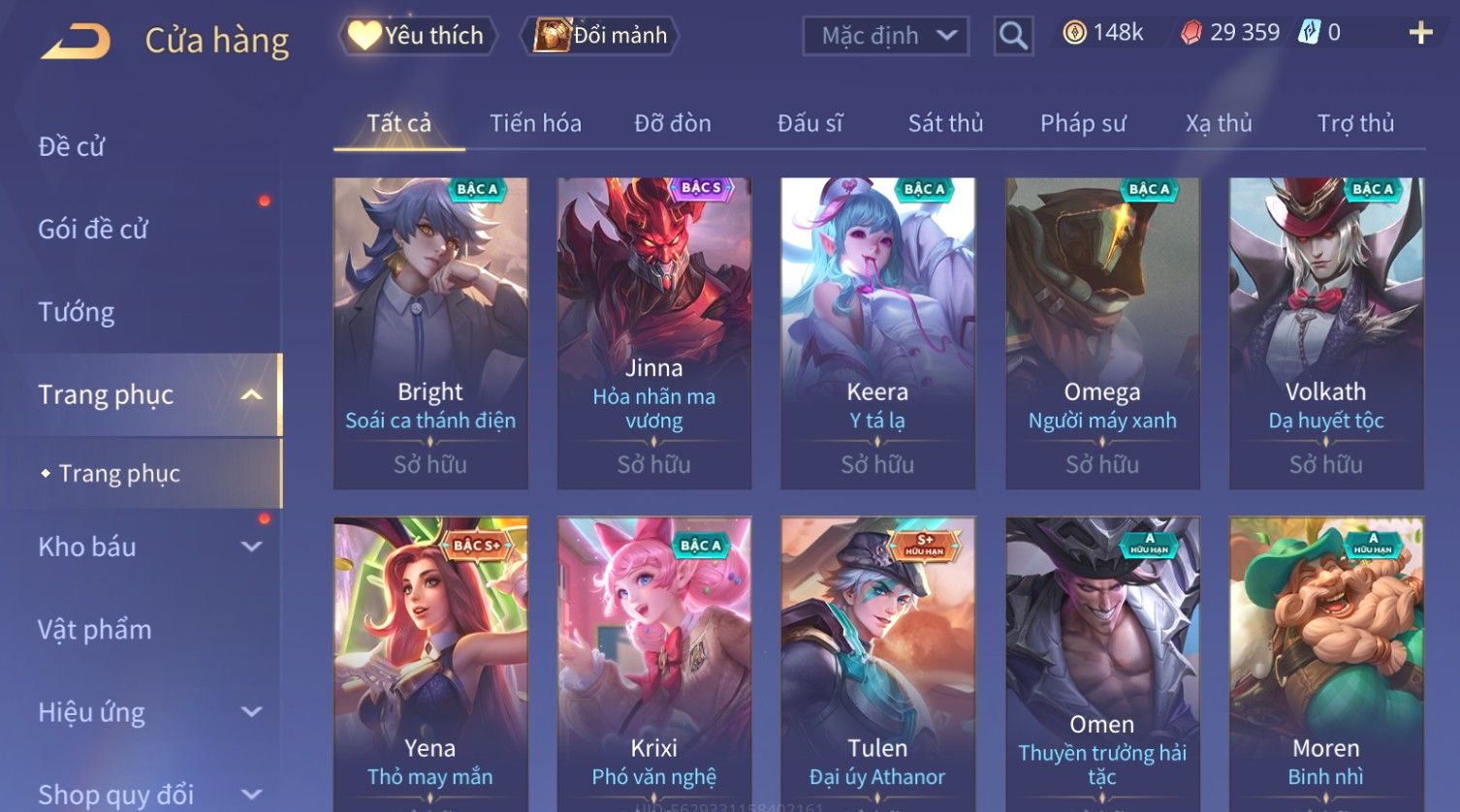Open the Mặc định sort dropdown

tap(885, 36)
